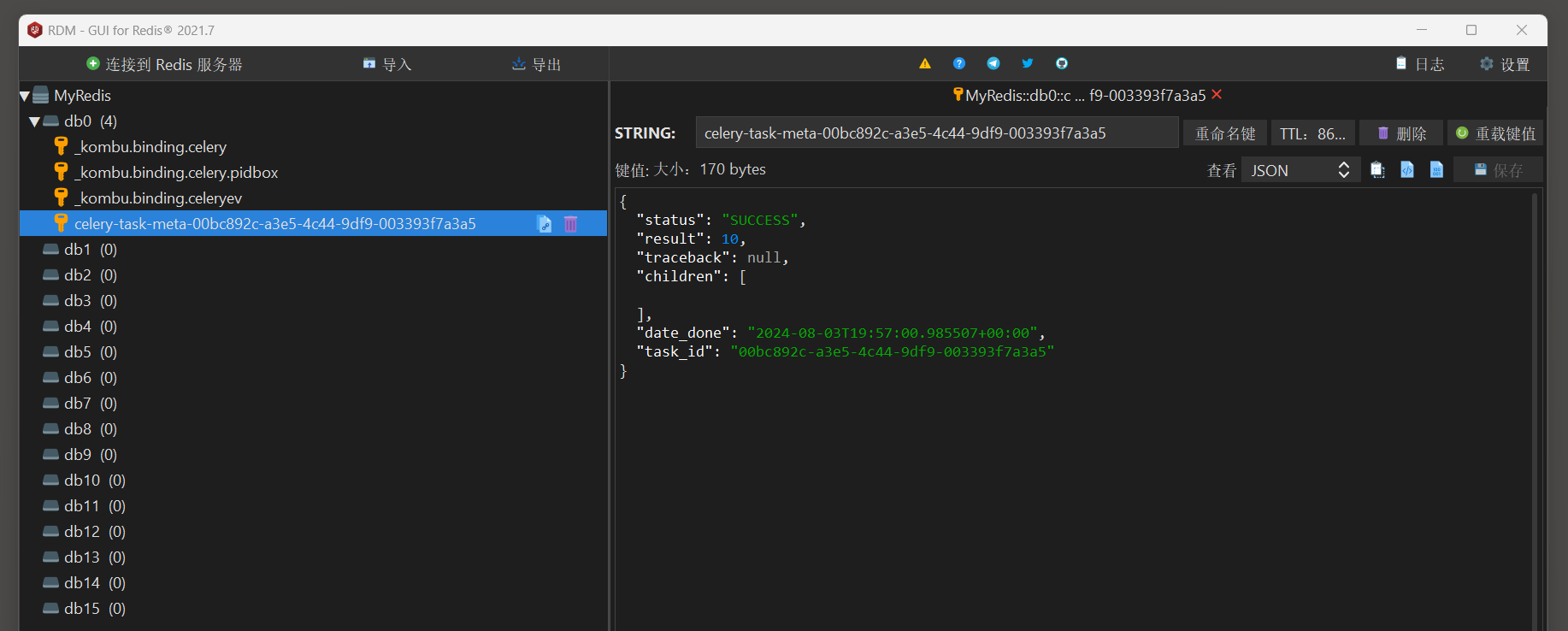
Task: Click the trash icon on celery-task-meta row
Action: (x=571, y=224)
